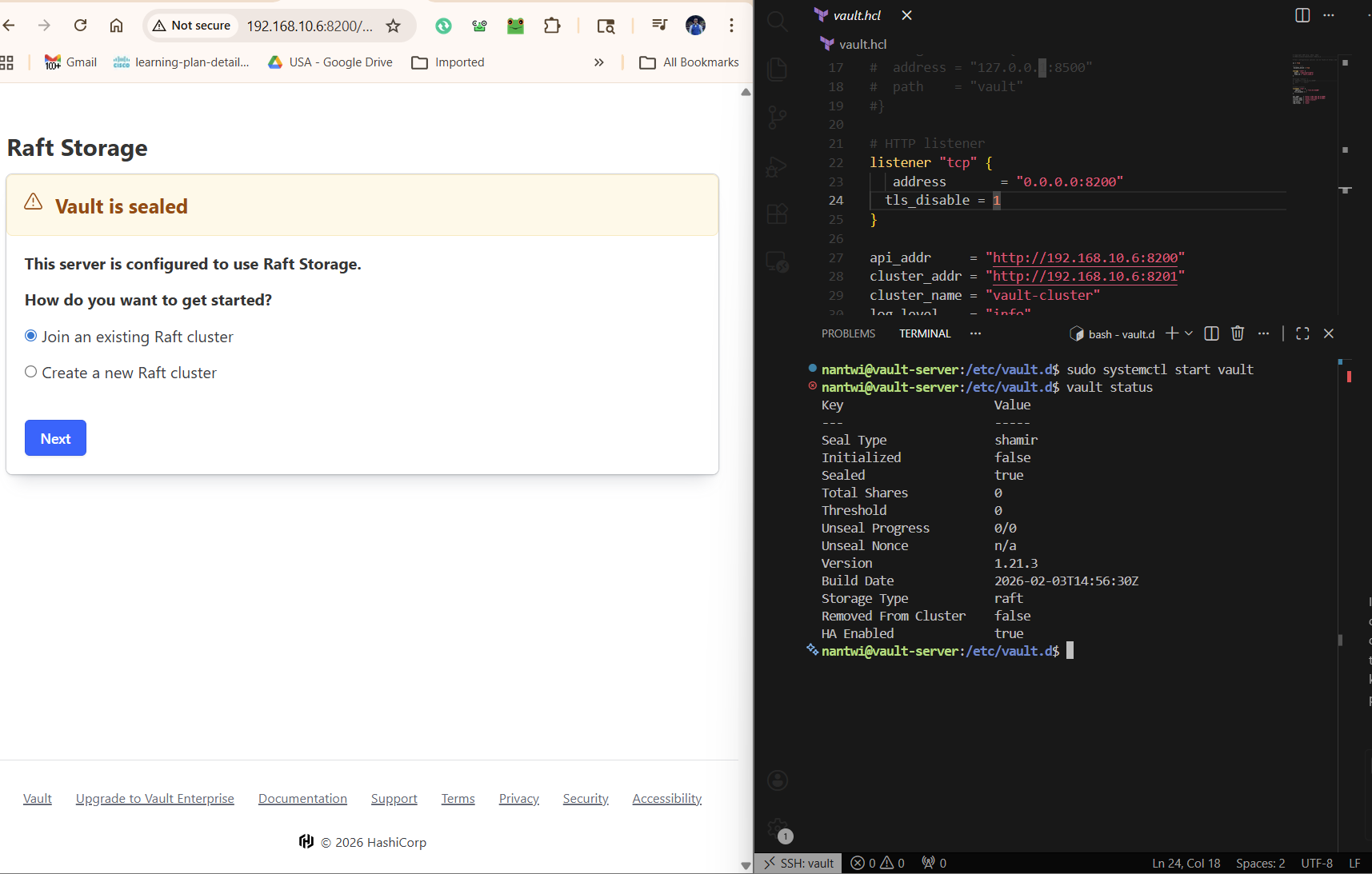
Task: Open the browser three-dot menu
Action: pos(731,26)
